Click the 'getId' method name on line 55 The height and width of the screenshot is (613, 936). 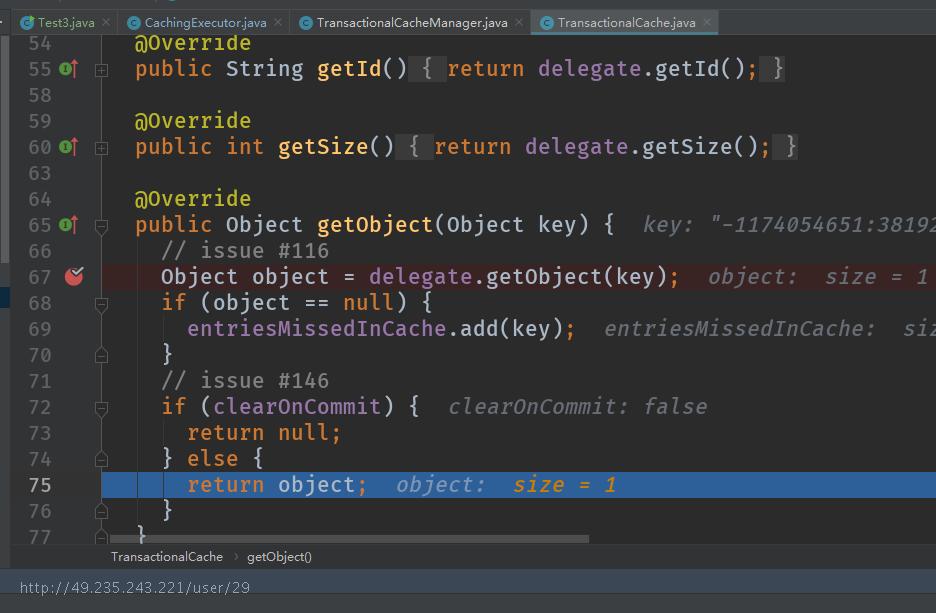(349, 69)
